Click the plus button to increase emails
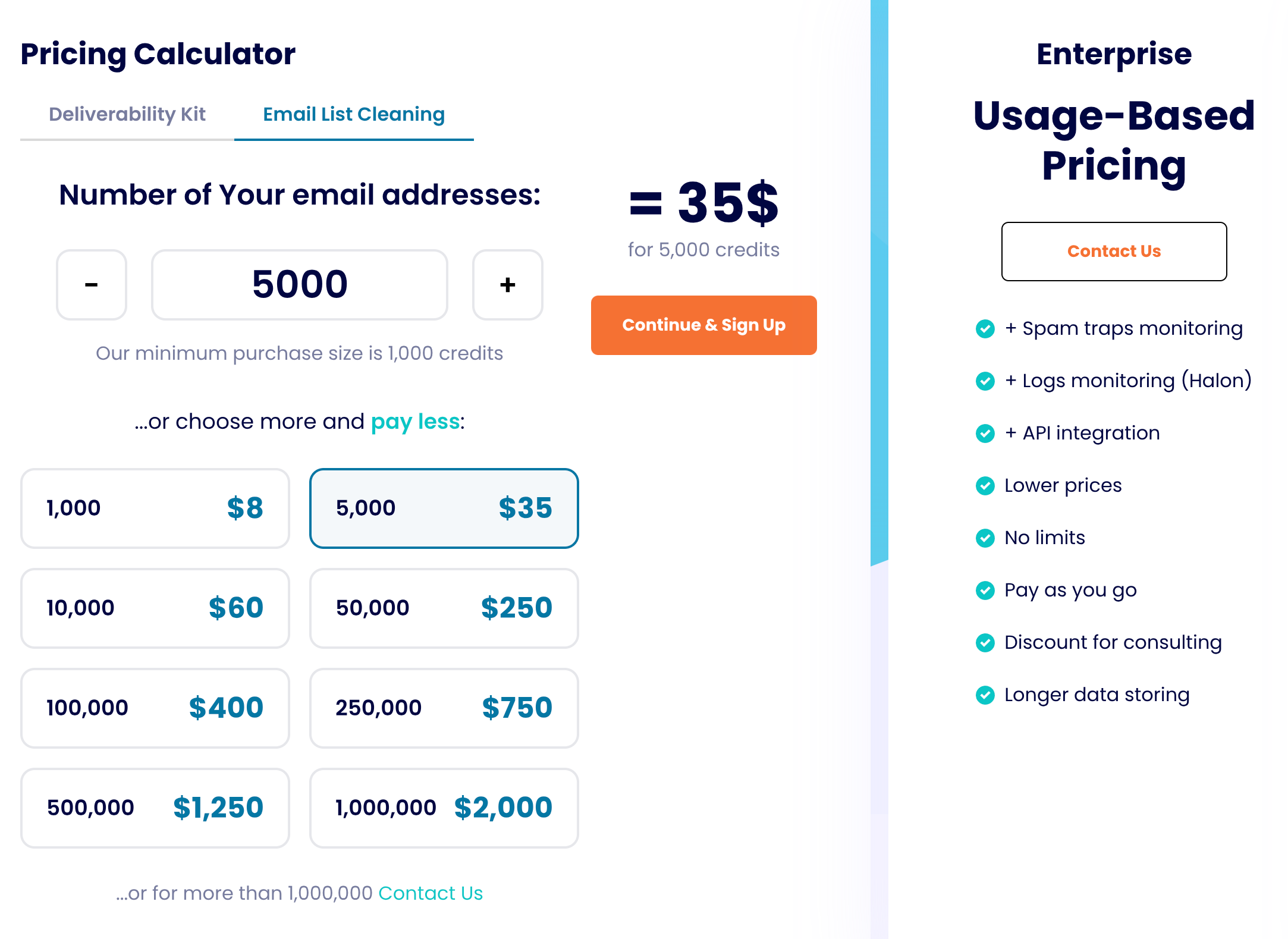Viewport: 1288px width, 939px height. pos(507,285)
